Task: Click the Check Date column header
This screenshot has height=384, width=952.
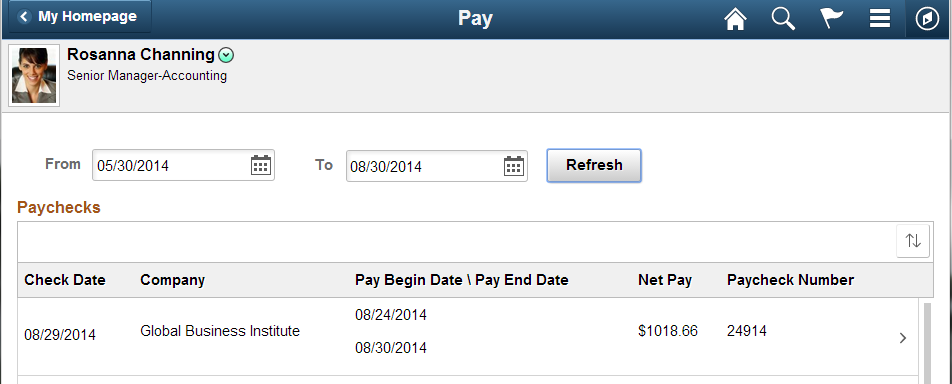Action: point(65,280)
